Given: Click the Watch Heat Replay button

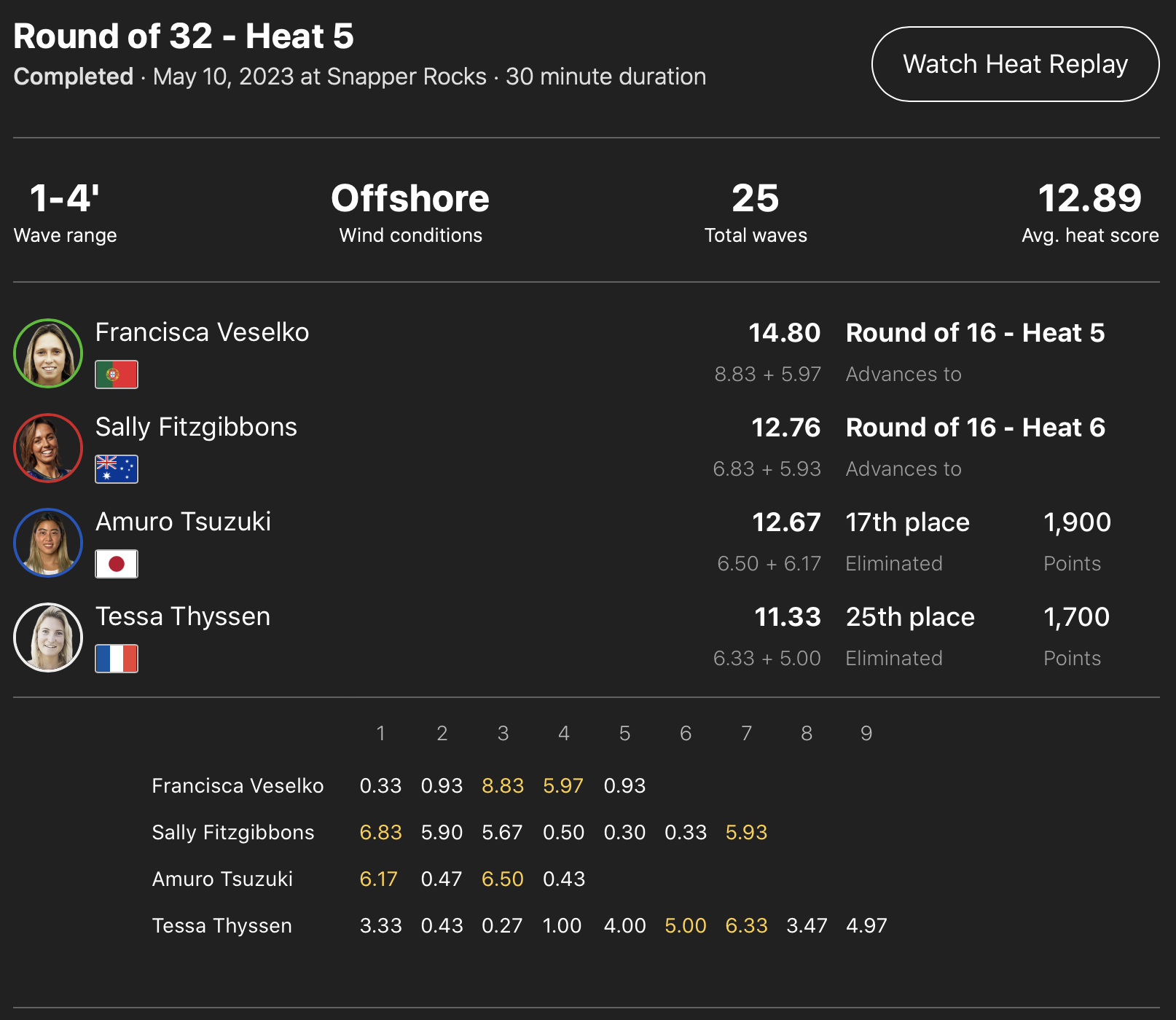Looking at the screenshot, I should (1015, 64).
